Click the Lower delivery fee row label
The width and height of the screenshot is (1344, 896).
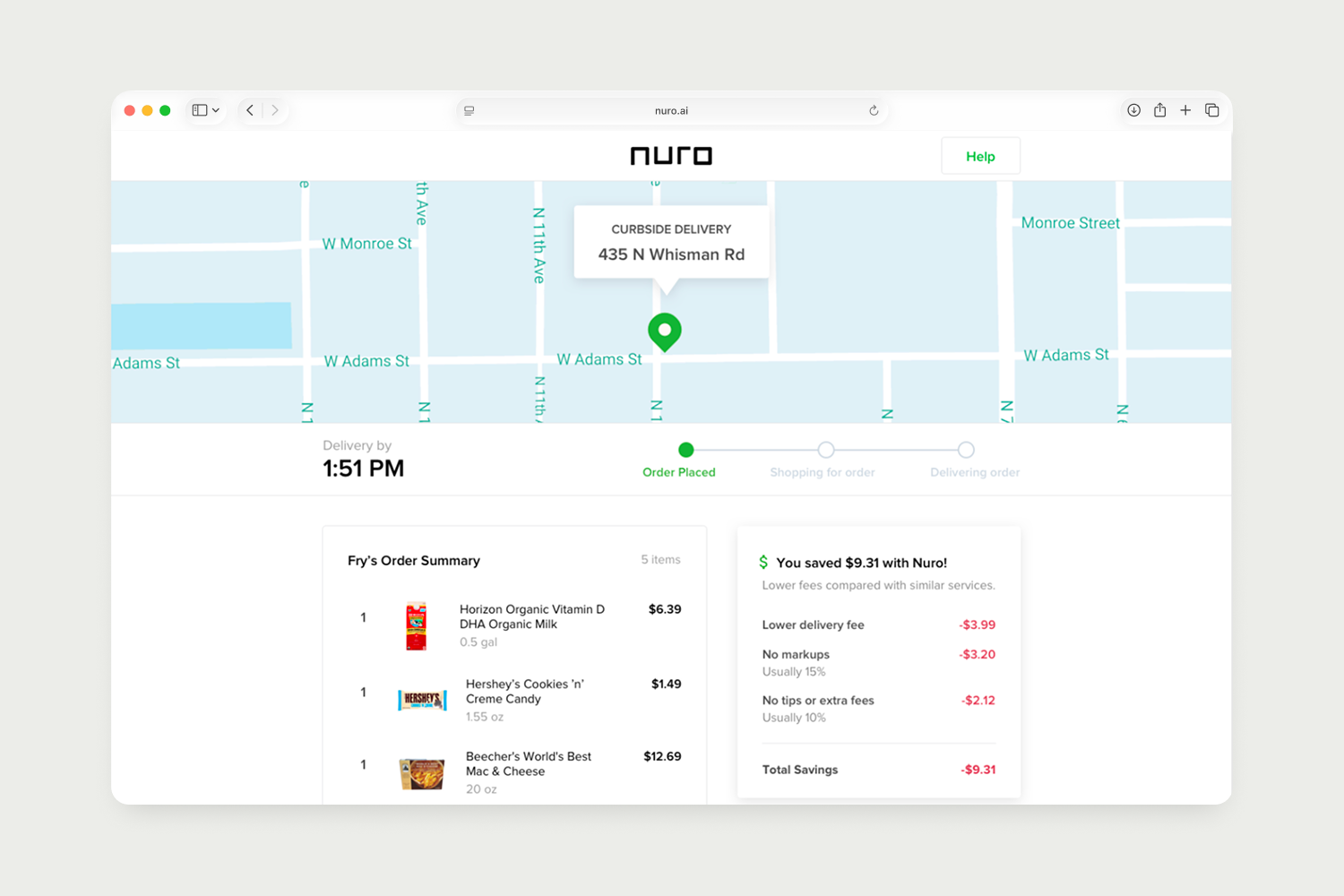pyautogui.click(x=813, y=625)
